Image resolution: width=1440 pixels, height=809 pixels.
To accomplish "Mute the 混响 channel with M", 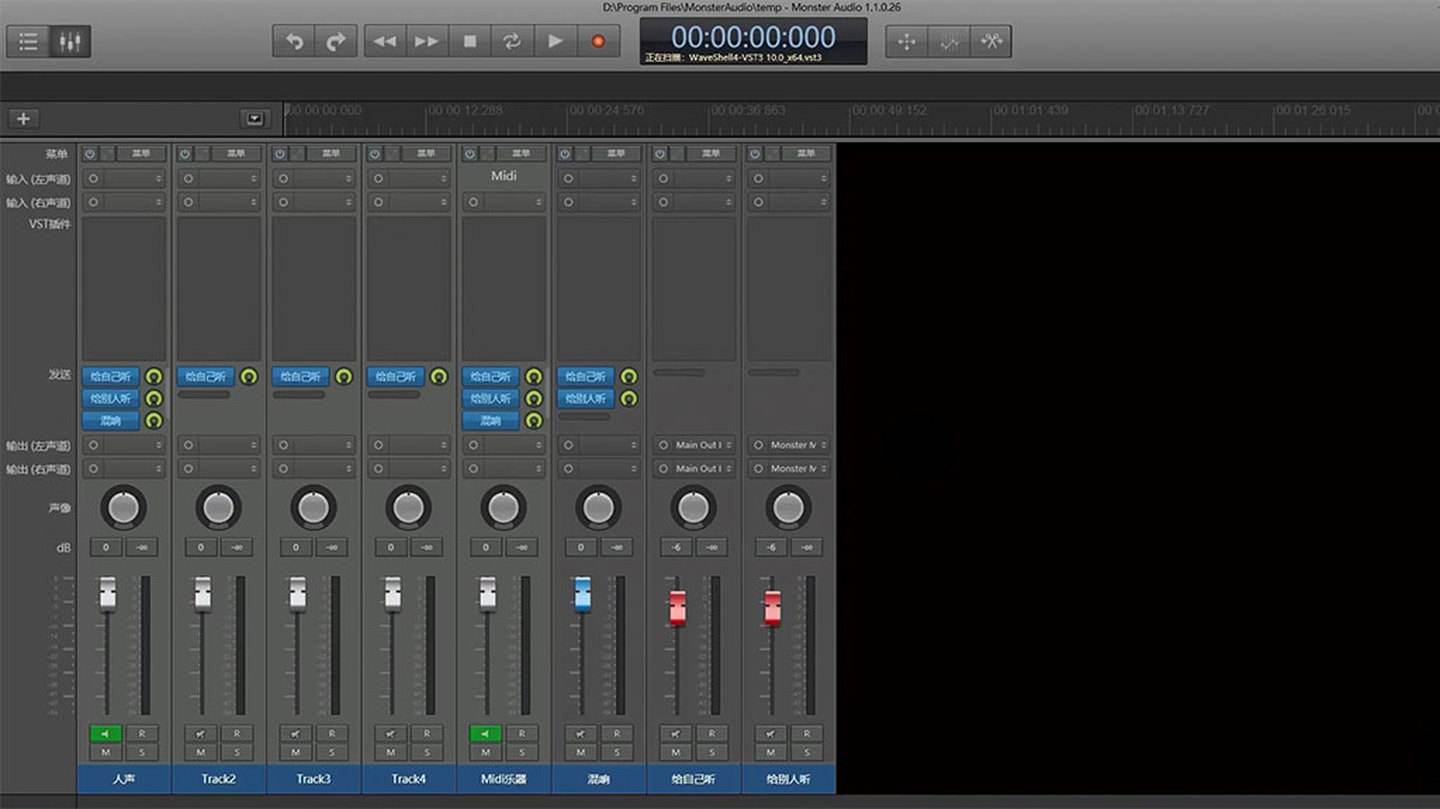I will tap(581, 752).
